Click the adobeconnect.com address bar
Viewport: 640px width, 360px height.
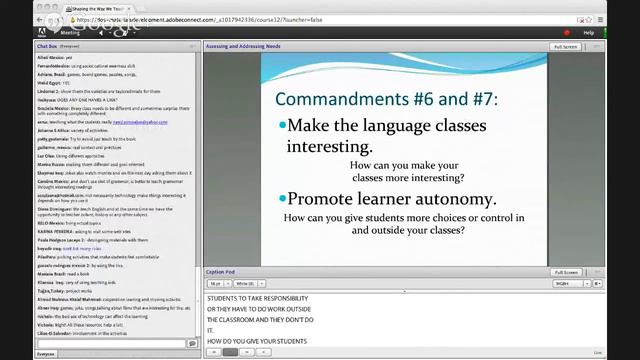(322, 20)
